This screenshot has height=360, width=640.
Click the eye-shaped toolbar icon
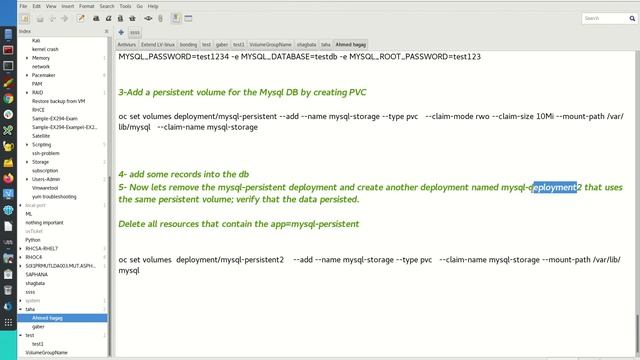click(148, 19)
